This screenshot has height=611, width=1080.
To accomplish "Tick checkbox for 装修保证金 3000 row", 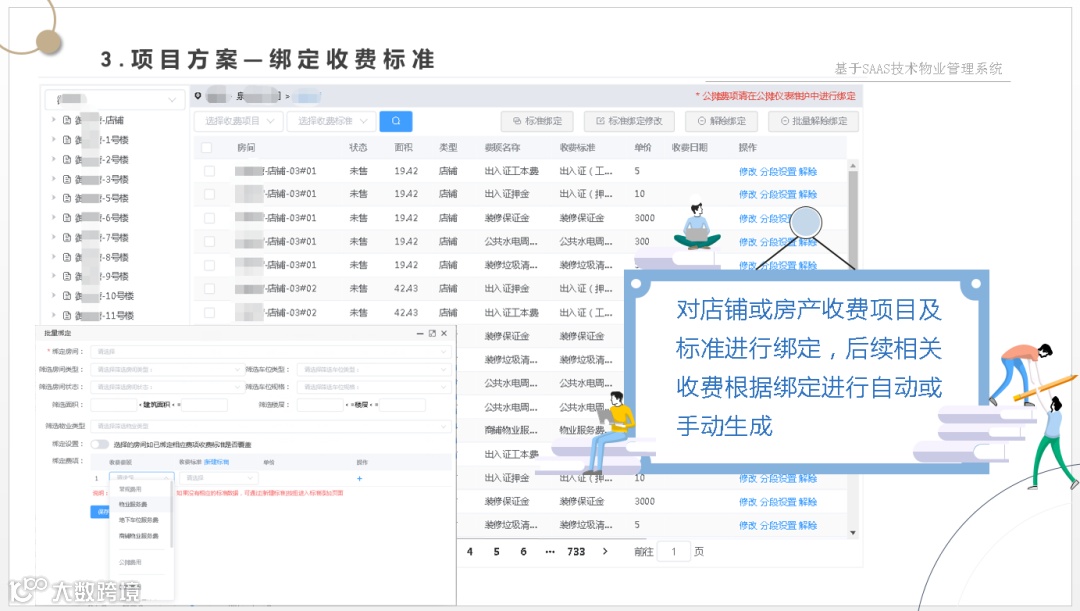I will (209, 218).
